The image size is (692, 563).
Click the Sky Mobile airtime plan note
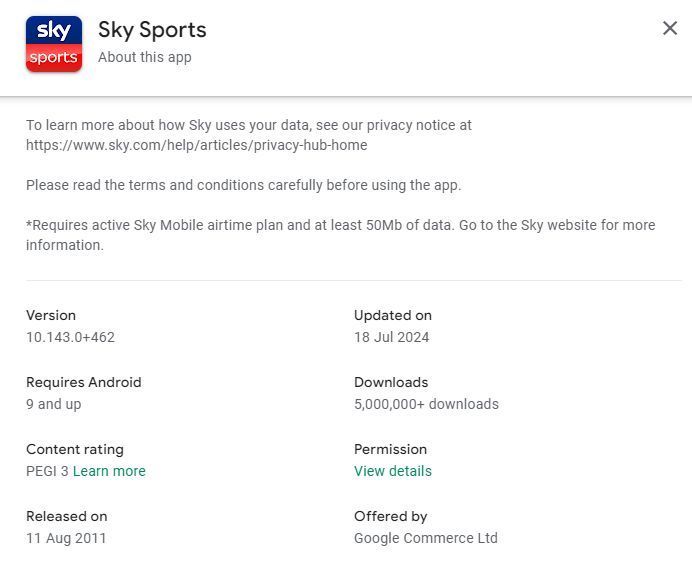341,235
